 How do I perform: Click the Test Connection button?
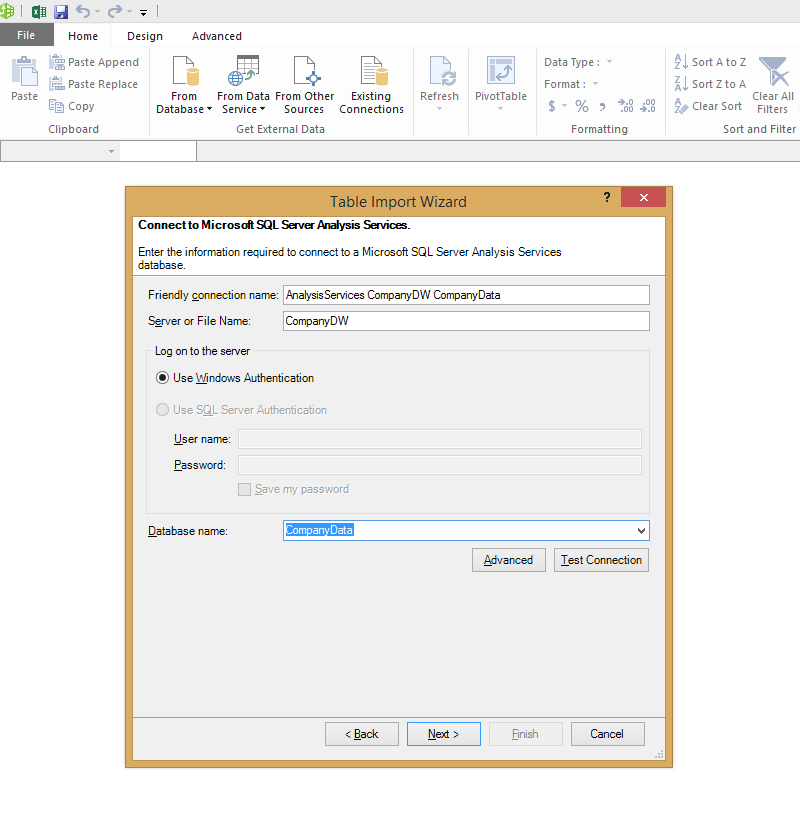pyautogui.click(x=601, y=560)
